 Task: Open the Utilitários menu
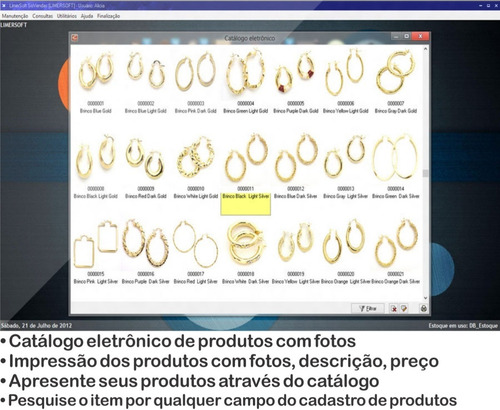pyautogui.click(x=67, y=16)
